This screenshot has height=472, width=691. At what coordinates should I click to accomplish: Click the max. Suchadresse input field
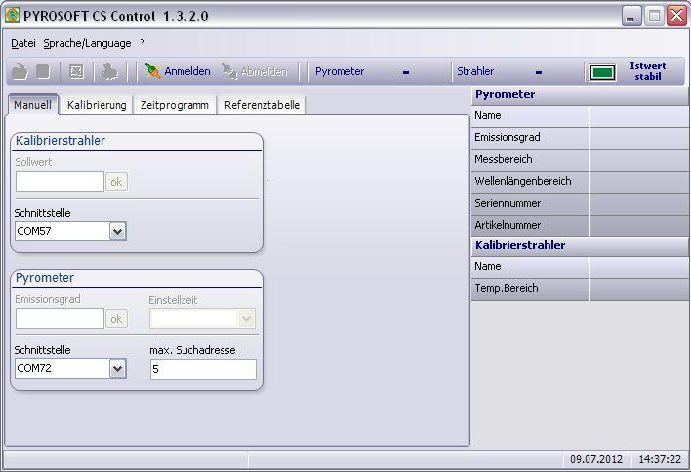(203, 369)
